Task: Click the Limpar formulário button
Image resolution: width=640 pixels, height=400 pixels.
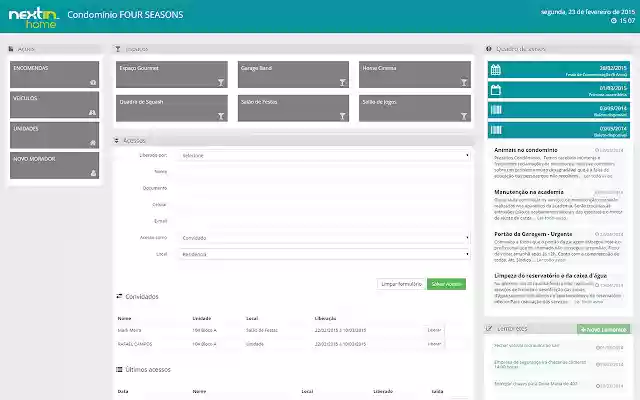Action: tap(402, 284)
